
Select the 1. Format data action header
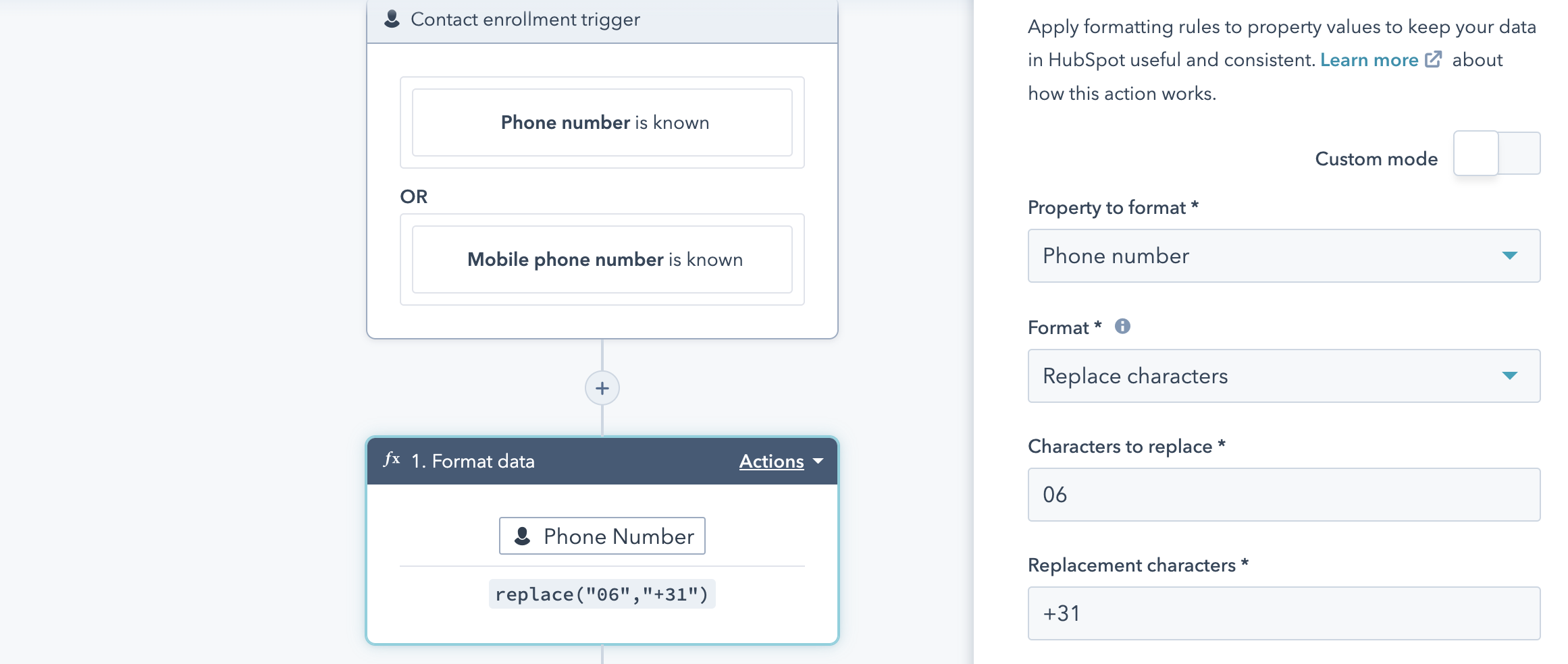coord(602,461)
